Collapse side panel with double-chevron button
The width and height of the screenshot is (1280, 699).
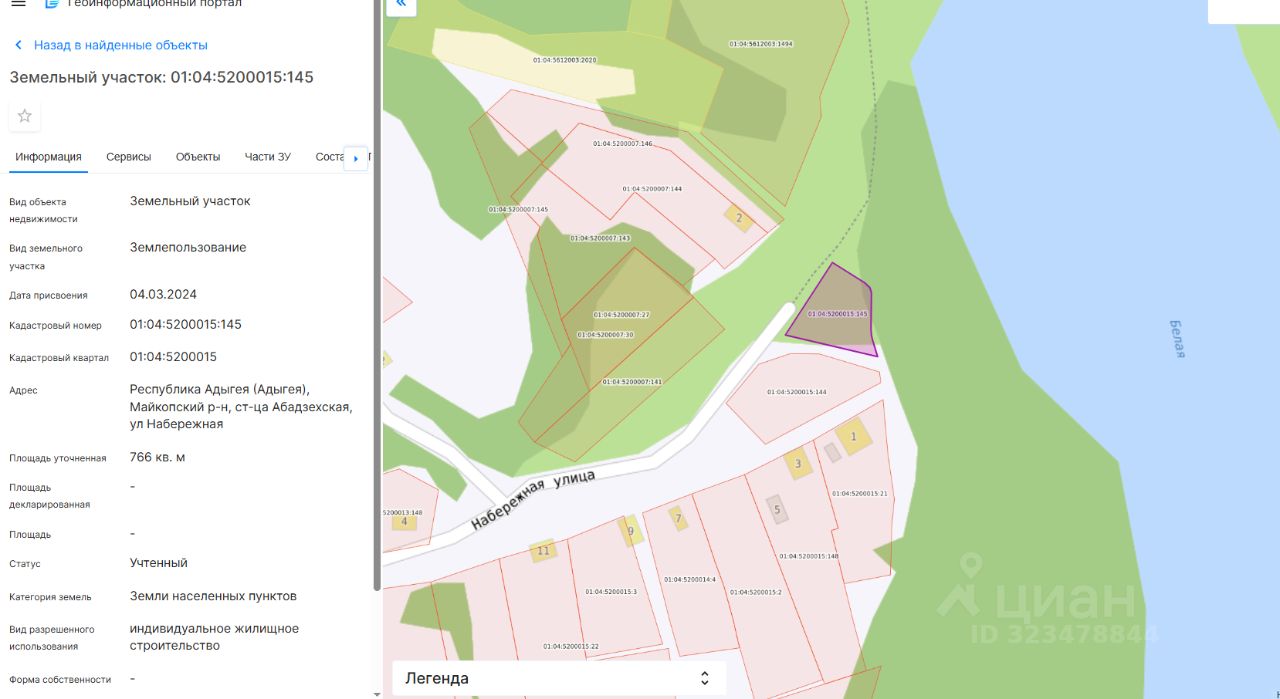click(x=401, y=5)
